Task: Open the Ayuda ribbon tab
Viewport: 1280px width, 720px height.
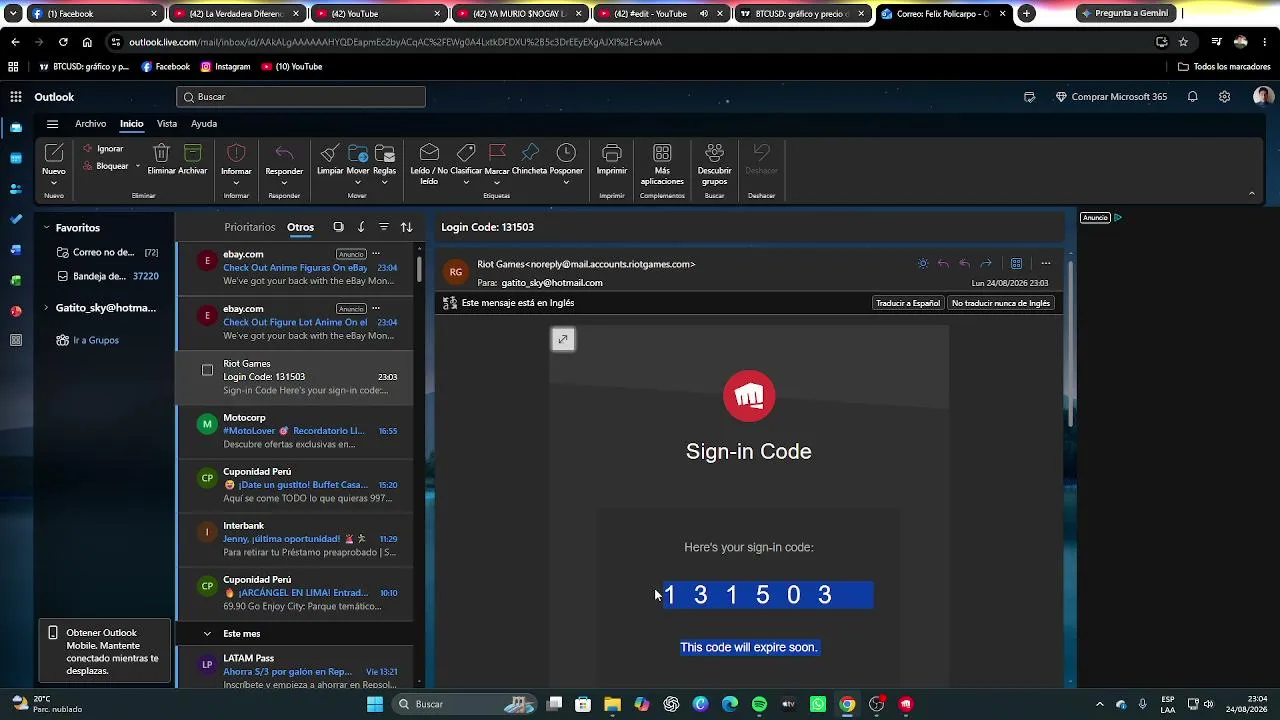Action: coord(204,124)
